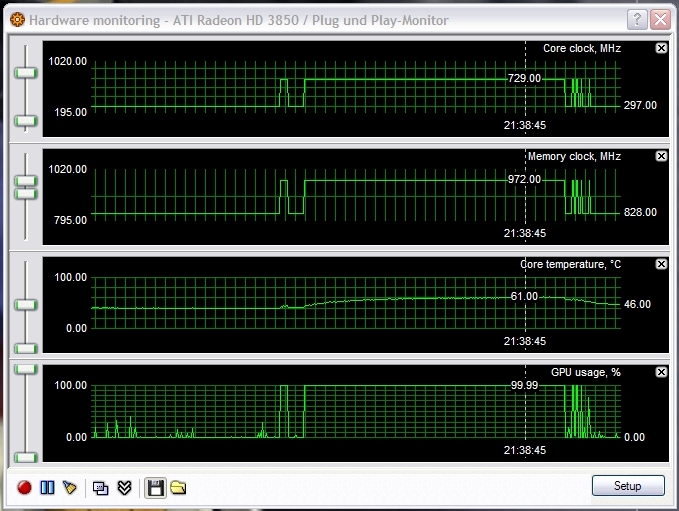Click the 100.00 upper limit of Core temperature graph

point(70,277)
